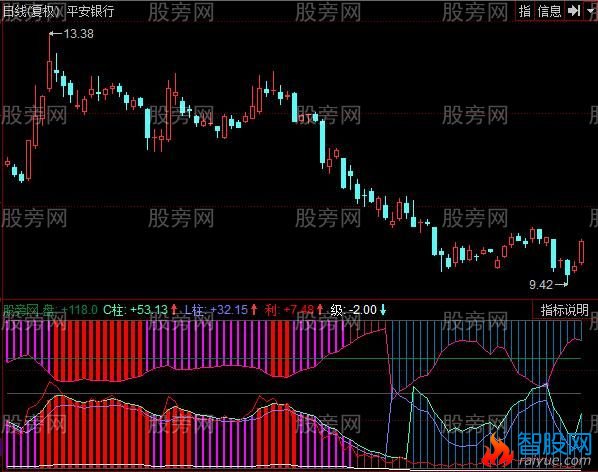598x472 pixels.
Task: Click the 日线(复权) period label
Action: click(32, 11)
